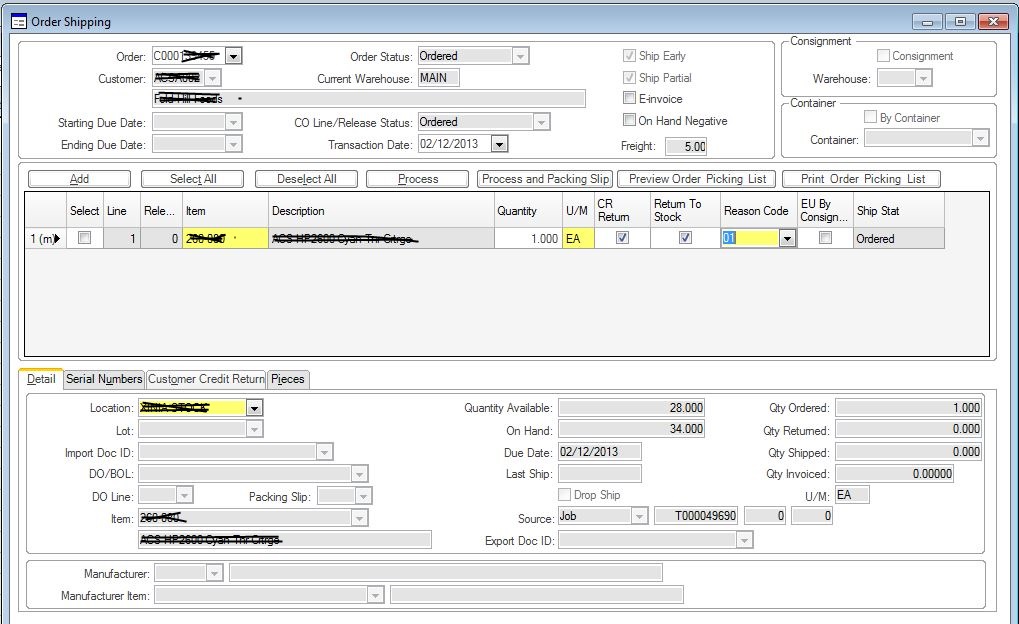This screenshot has height=624, width=1019.
Task: Expand the Reason Code dropdown
Action: (787, 239)
